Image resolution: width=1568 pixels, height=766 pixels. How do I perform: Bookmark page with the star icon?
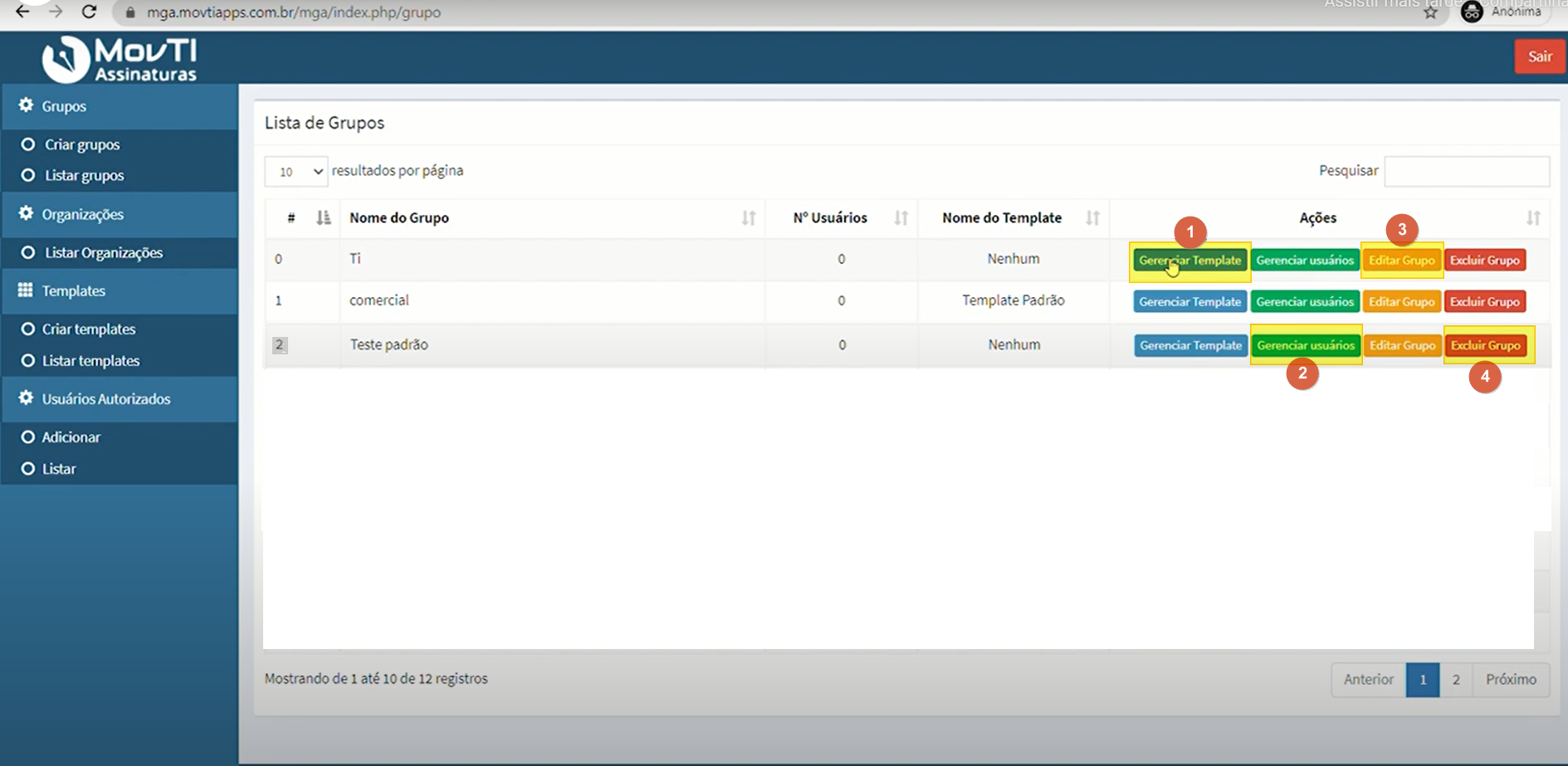1430,12
